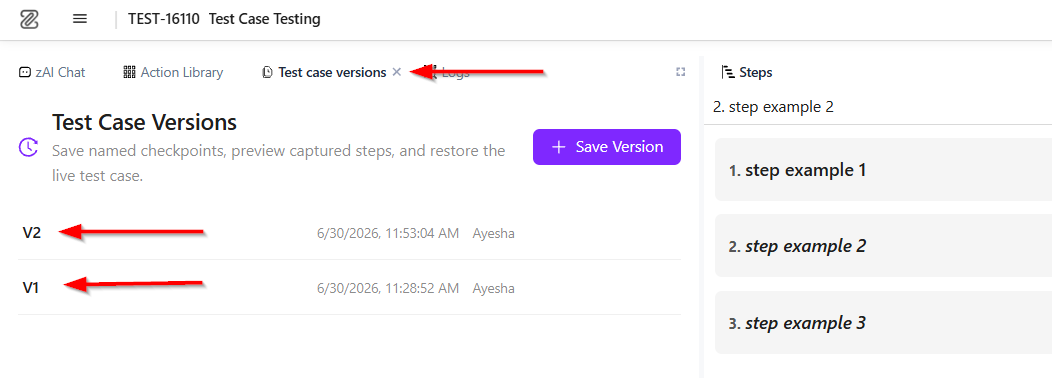Click the Steps list icon
Screen dimensions: 1052x378
(727, 73)
